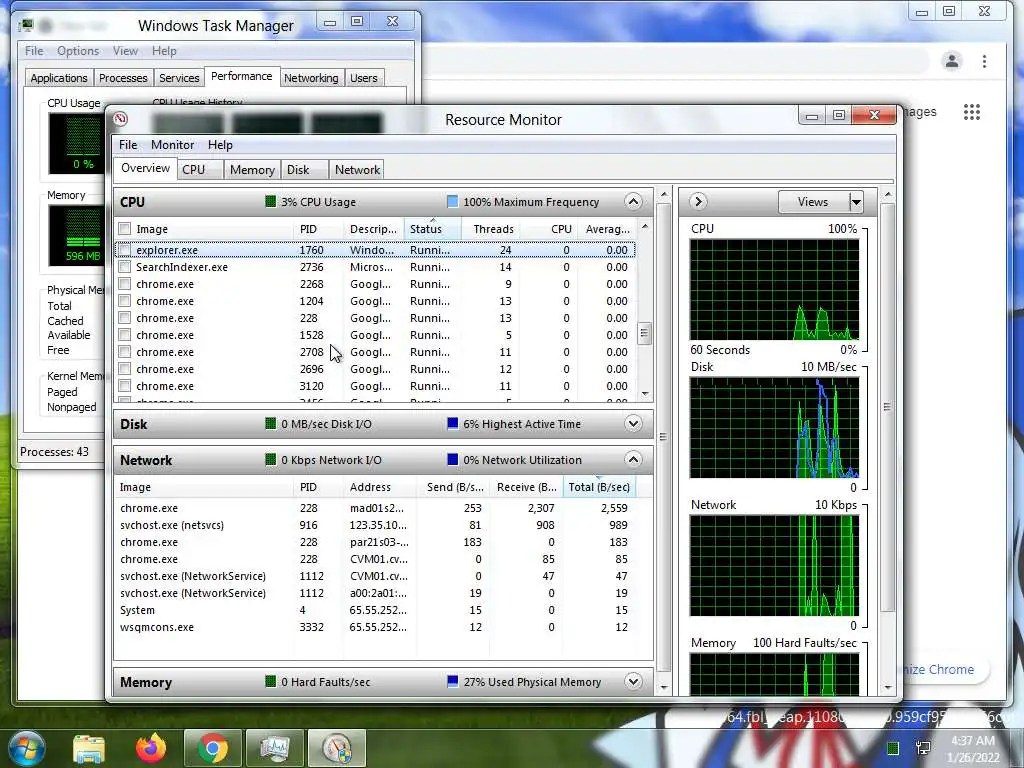This screenshot has height=768, width=1024.
Task: Check chrome.exe PID 2708 checkbox
Action: [x=124, y=351]
